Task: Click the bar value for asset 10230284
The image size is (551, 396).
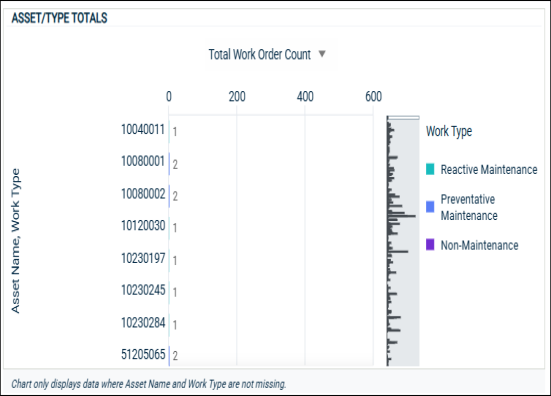Action: click(x=175, y=325)
